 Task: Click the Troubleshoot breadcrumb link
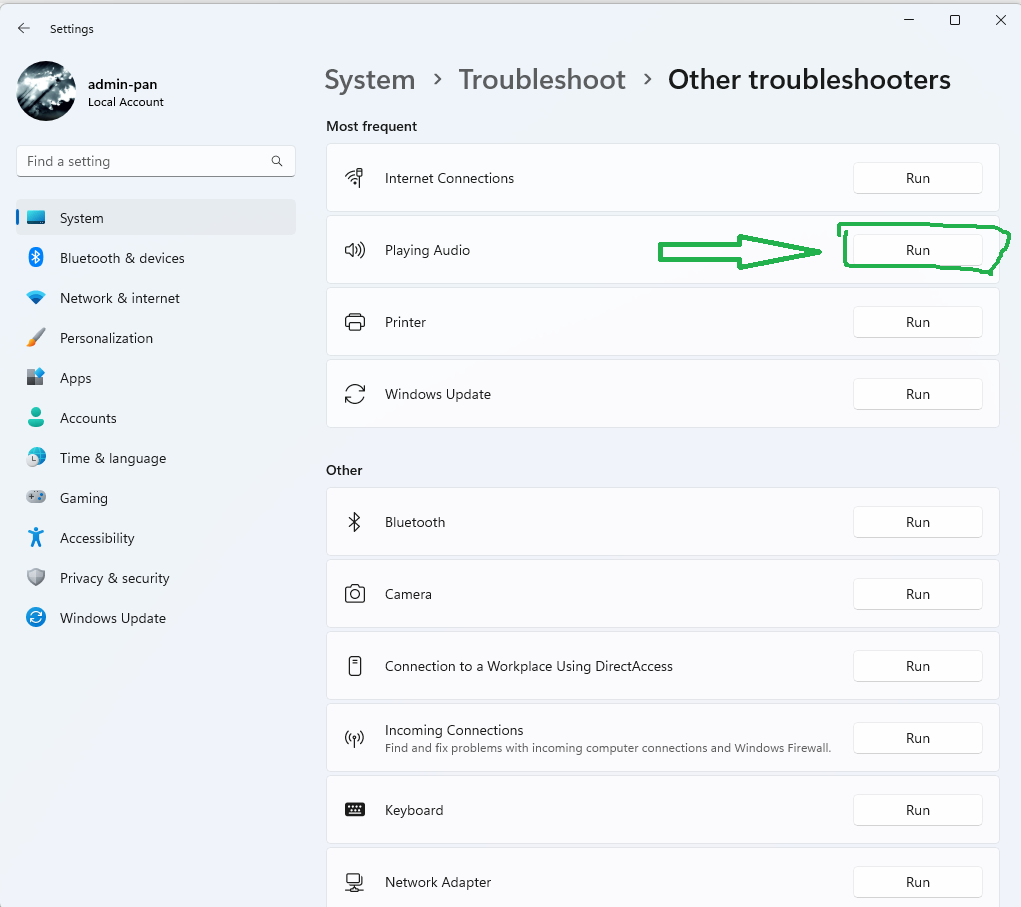coord(542,79)
